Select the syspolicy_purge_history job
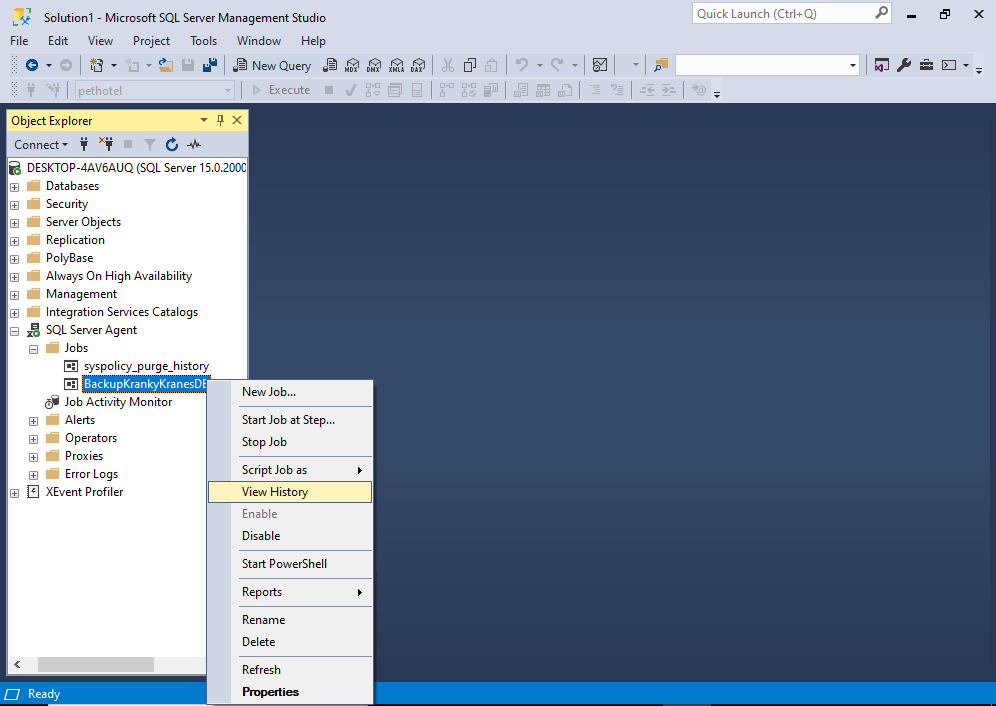This screenshot has width=996, height=706. [146, 365]
